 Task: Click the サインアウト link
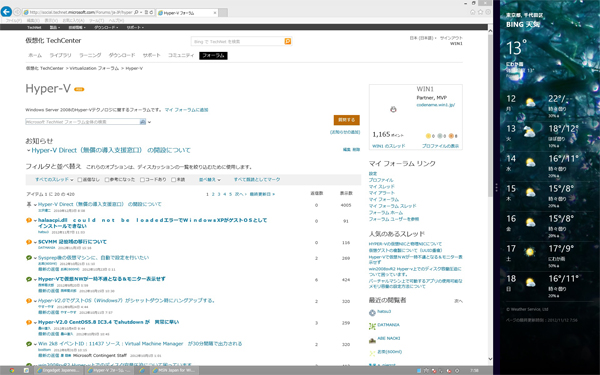point(451,38)
